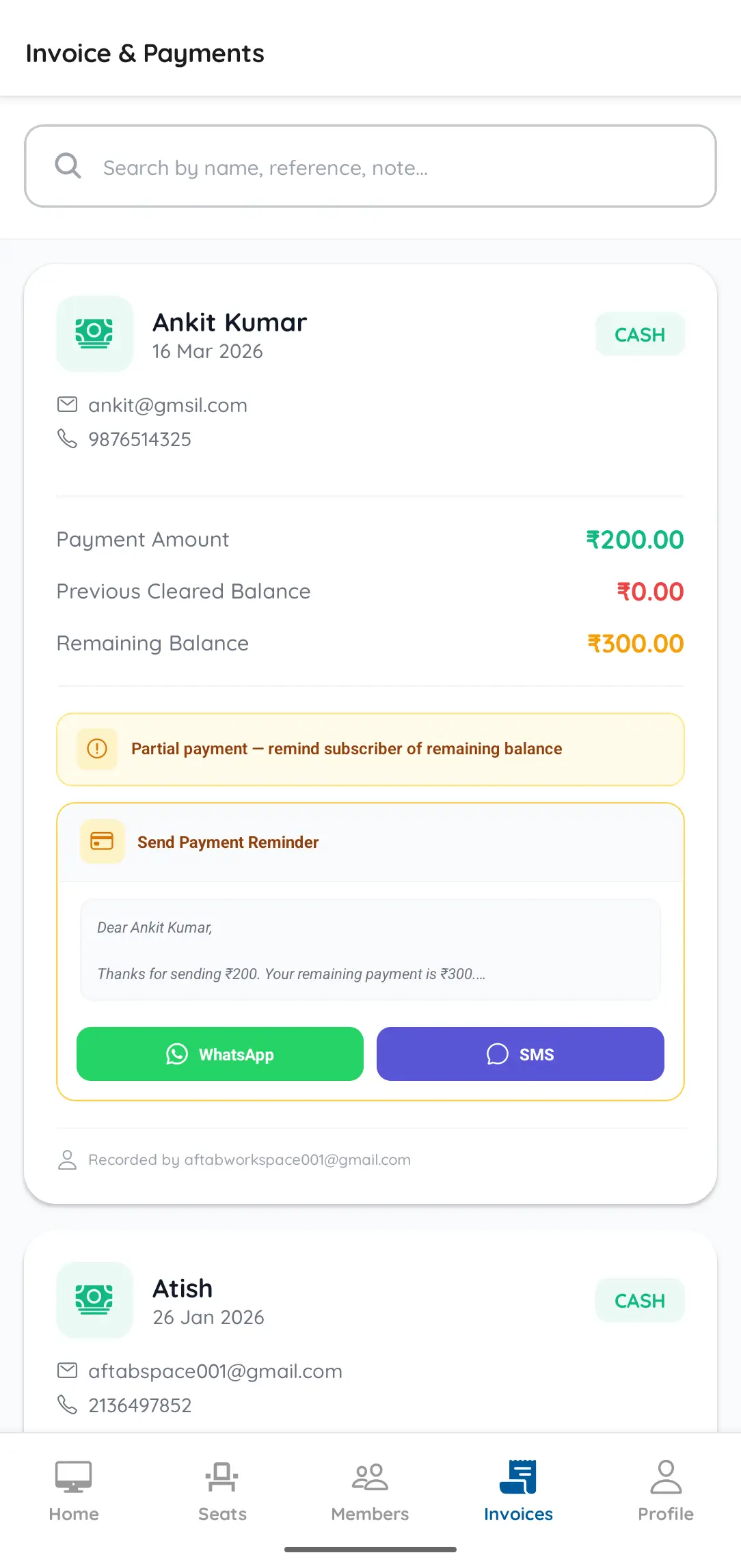The width and height of the screenshot is (741, 1568).
Task: Click the envelope icon beside aftabspace001@gmail.com
Action: coord(67,1371)
